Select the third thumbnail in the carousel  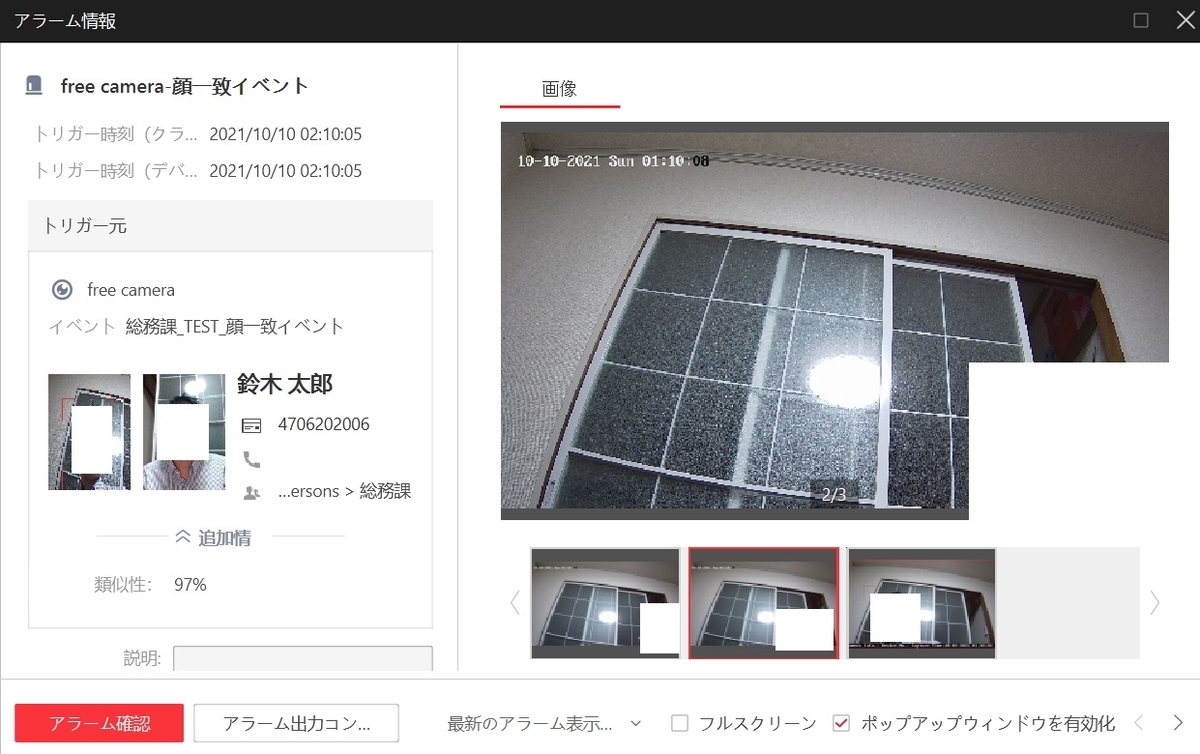[x=921, y=603]
